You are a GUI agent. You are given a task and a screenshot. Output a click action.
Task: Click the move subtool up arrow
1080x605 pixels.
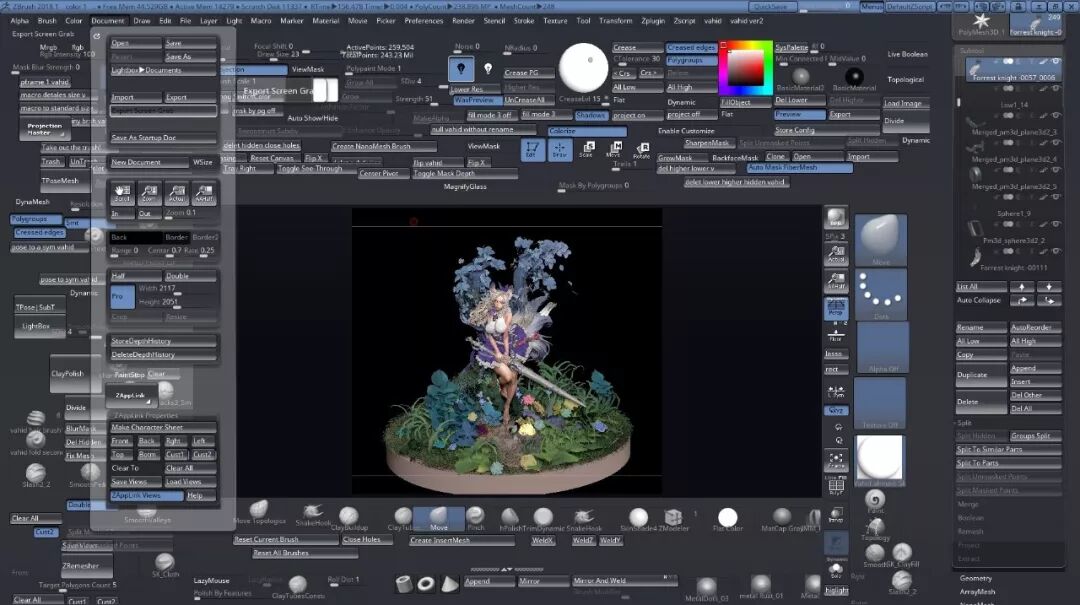pyautogui.click(x=1021, y=286)
